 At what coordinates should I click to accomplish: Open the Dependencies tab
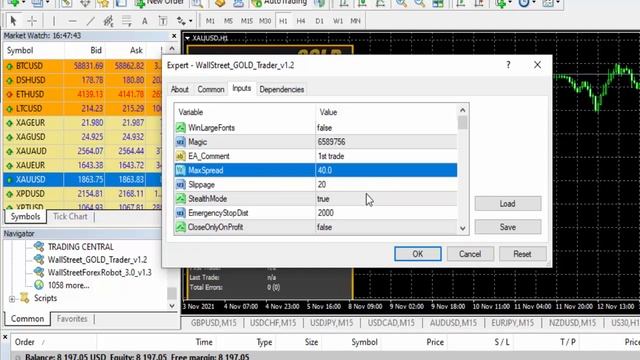282,89
